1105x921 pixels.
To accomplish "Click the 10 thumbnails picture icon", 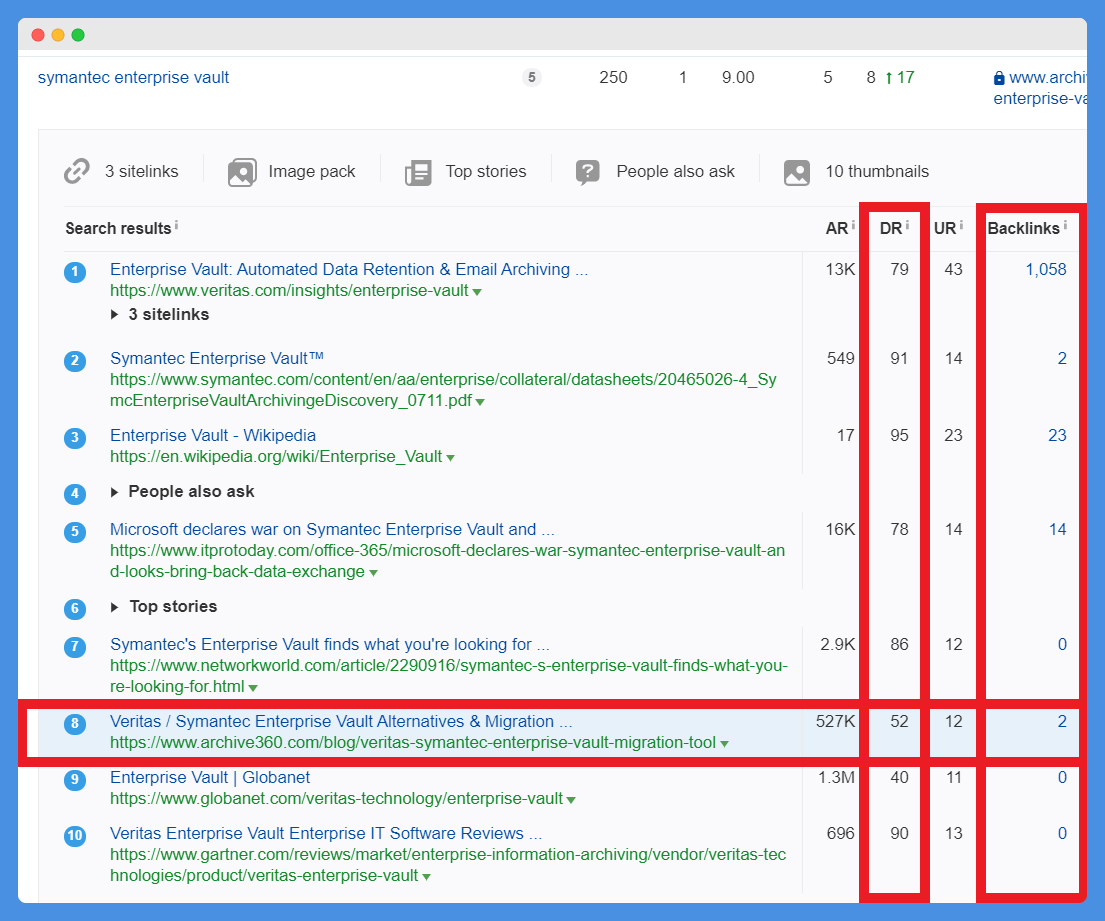I will click(x=797, y=173).
